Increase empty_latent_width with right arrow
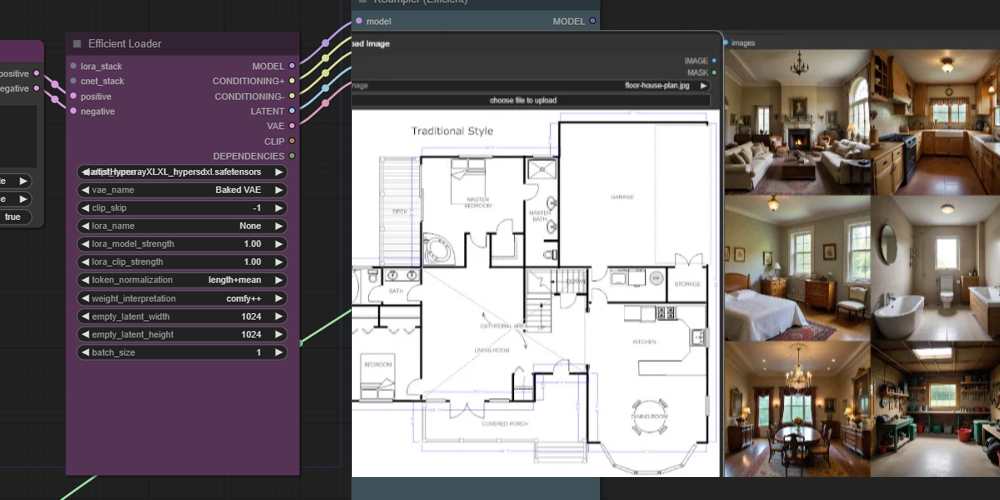The width and height of the screenshot is (1000, 500). 279,316
